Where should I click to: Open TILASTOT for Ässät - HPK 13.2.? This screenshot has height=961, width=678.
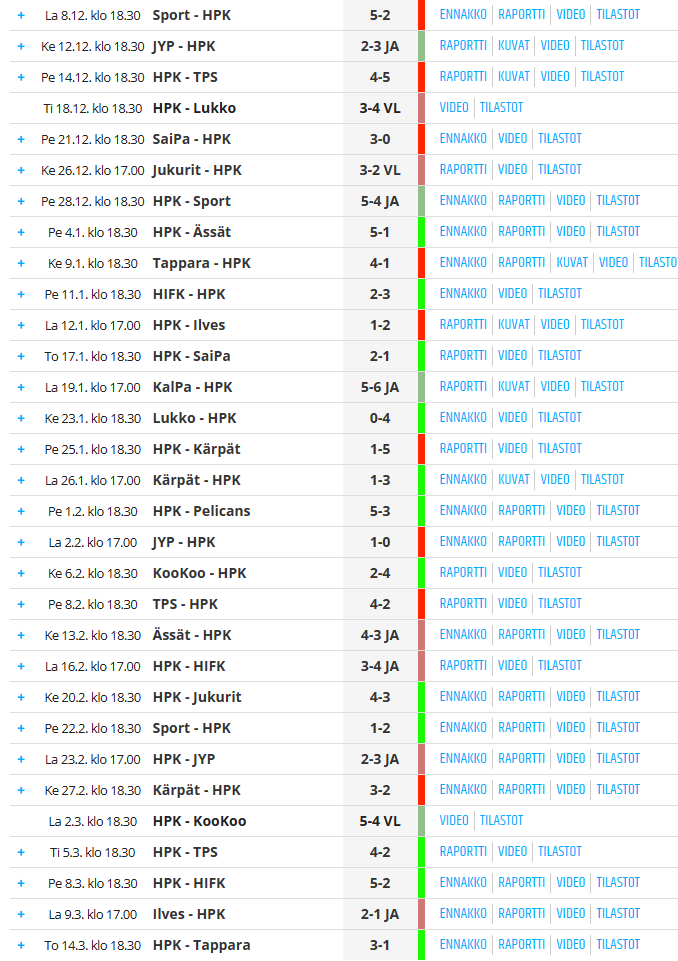pyautogui.click(x=618, y=635)
